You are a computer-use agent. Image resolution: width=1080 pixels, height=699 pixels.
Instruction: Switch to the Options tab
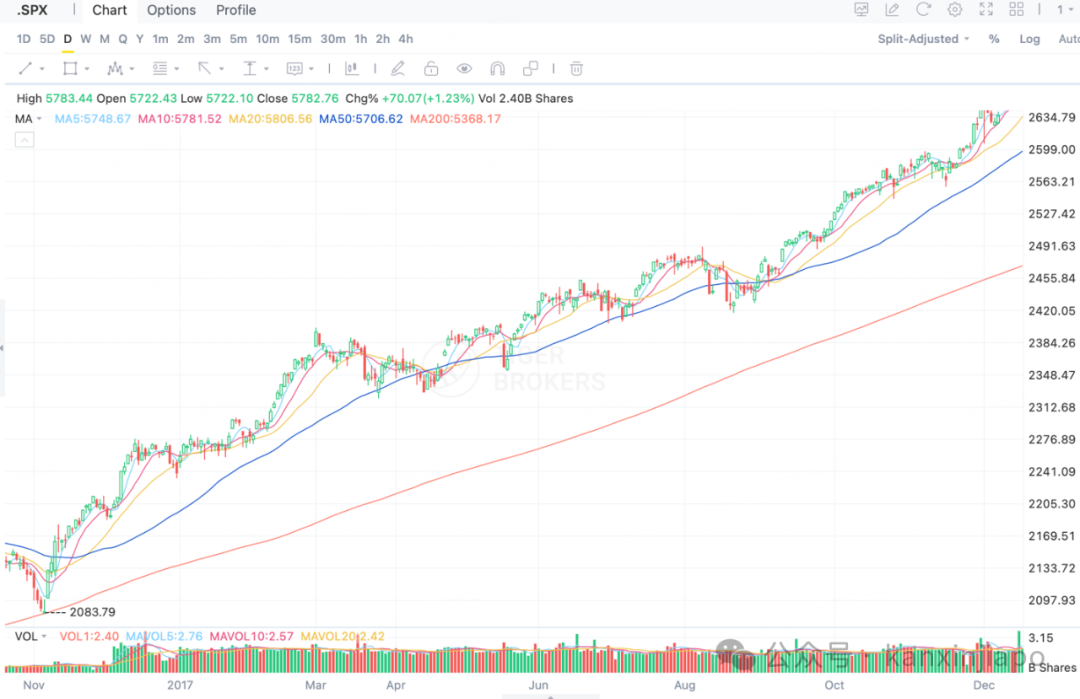point(172,10)
